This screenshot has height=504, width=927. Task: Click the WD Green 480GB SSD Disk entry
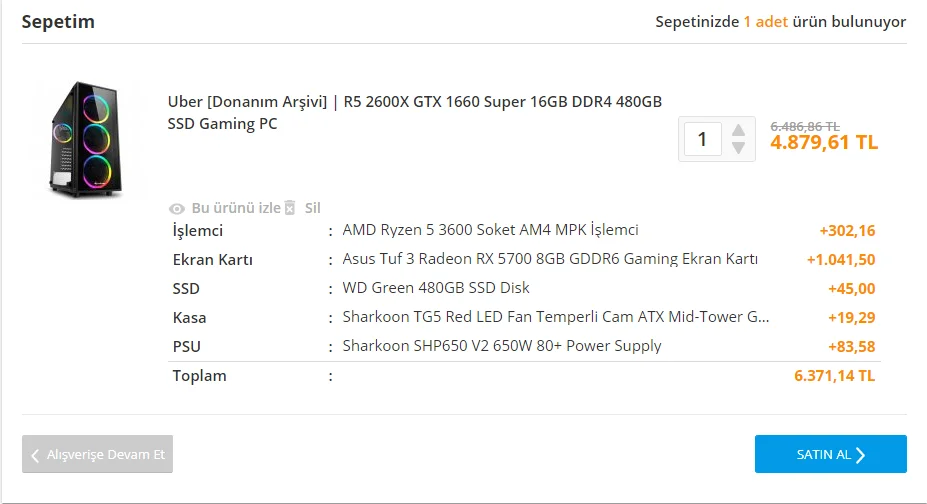coord(436,288)
